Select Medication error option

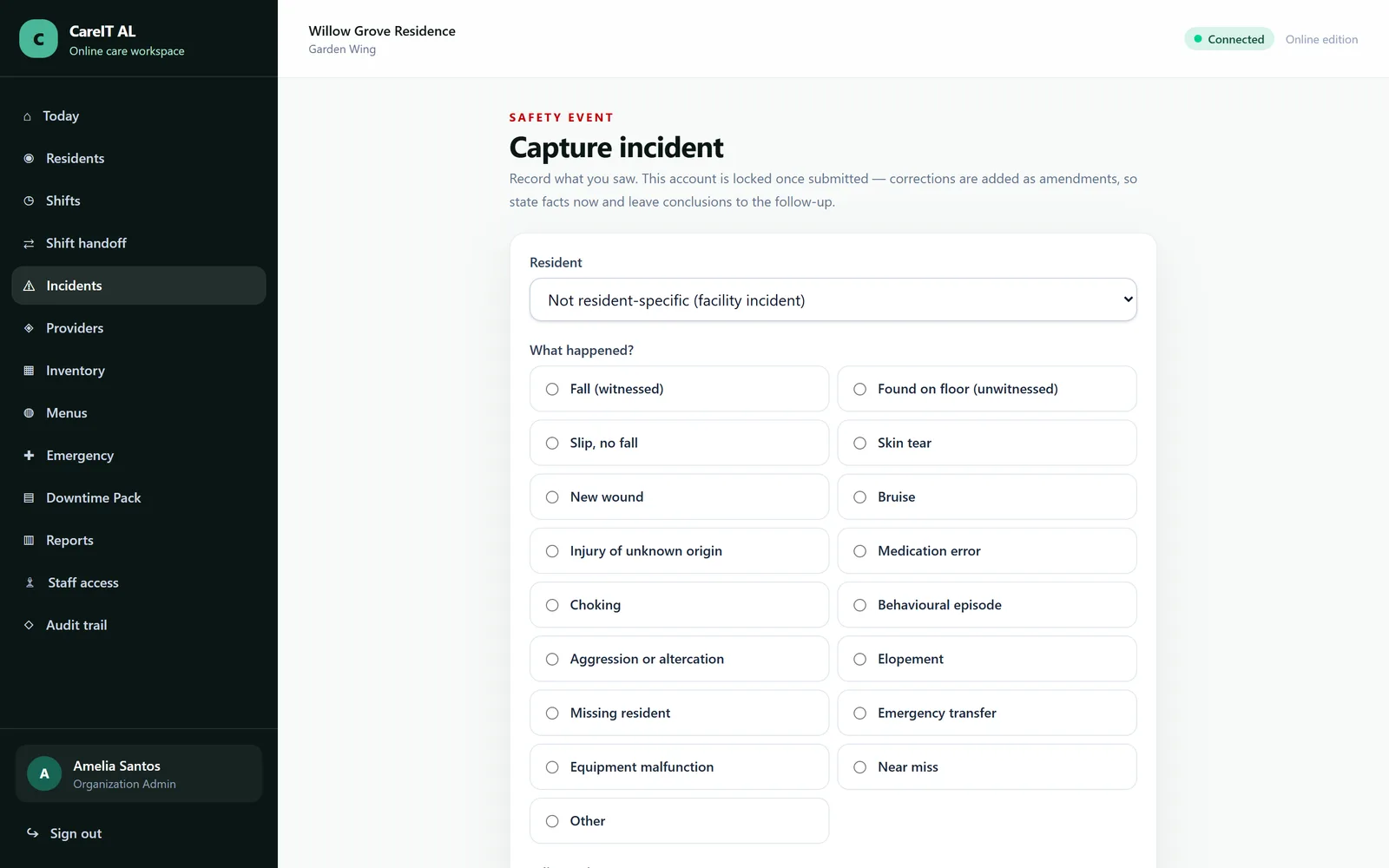pos(987,551)
